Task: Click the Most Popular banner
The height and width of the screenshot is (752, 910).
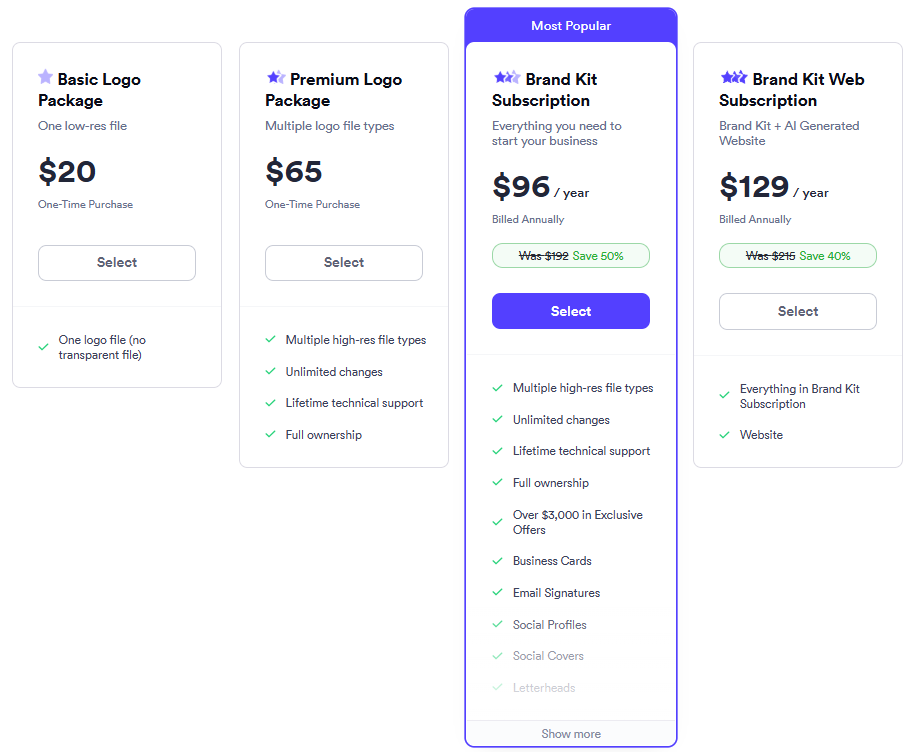Action: pos(571,25)
